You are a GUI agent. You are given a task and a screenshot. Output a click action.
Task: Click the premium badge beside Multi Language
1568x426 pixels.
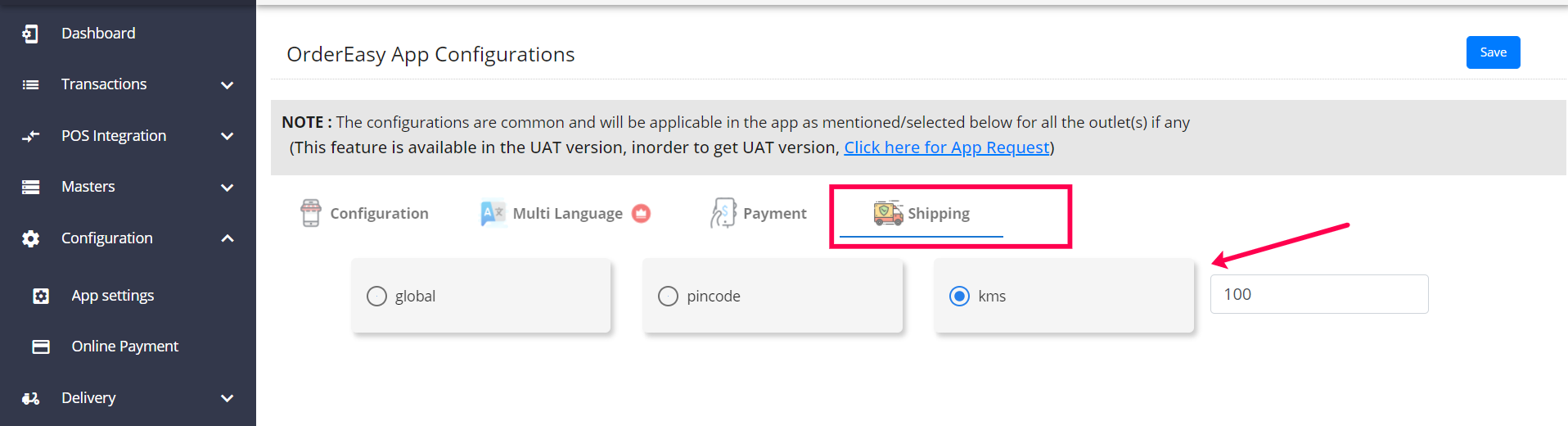point(642,213)
